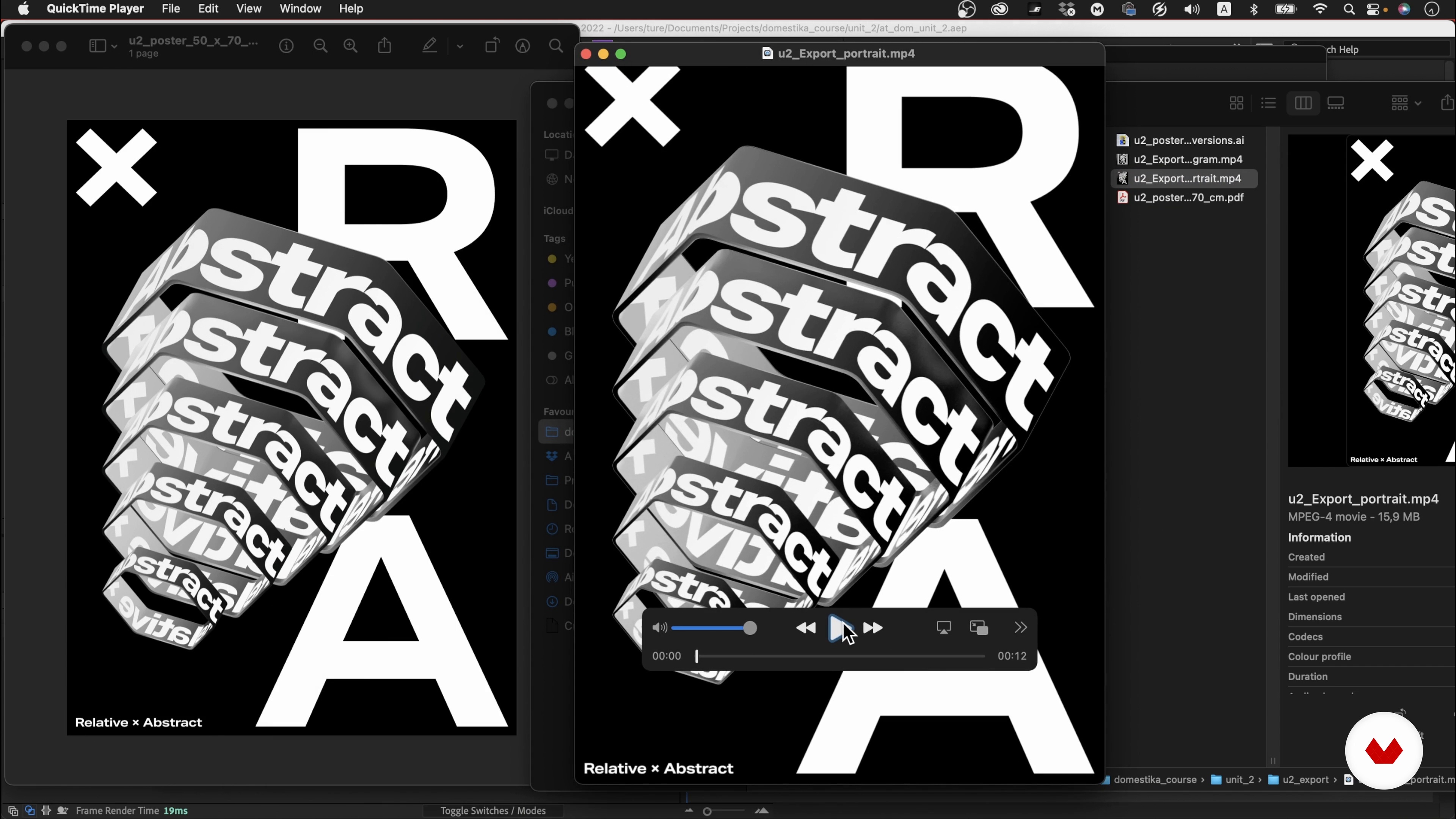Open the Help menu
The height and width of the screenshot is (819, 1456).
[x=351, y=9]
